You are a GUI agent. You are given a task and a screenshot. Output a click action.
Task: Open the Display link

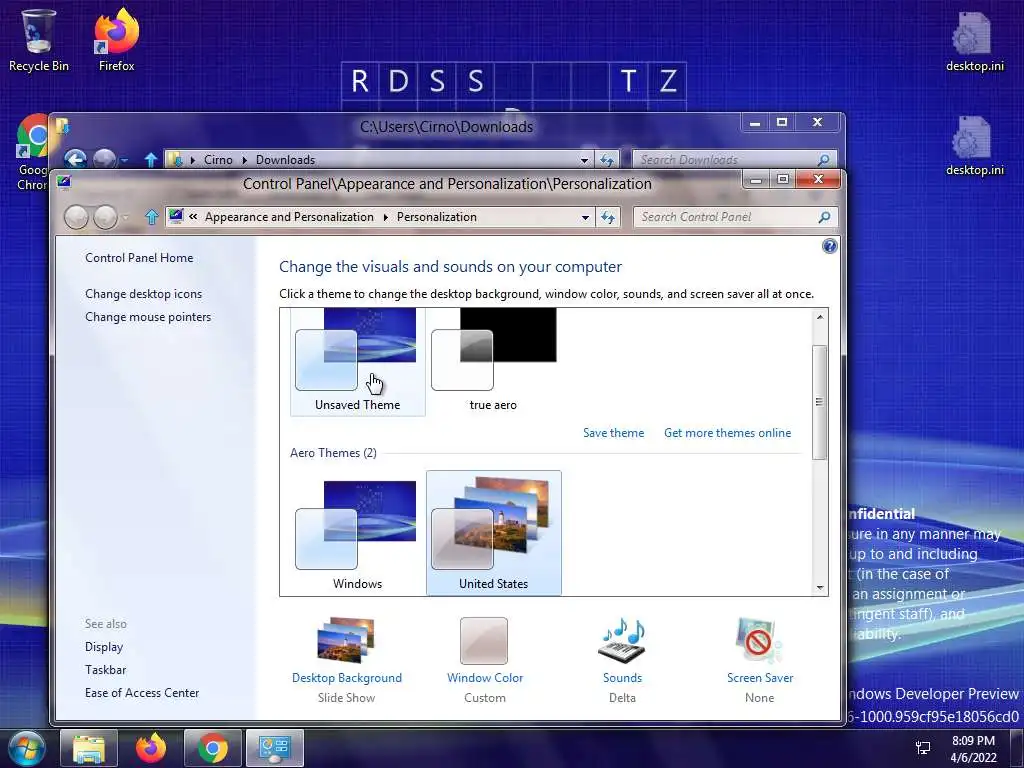(104, 647)
